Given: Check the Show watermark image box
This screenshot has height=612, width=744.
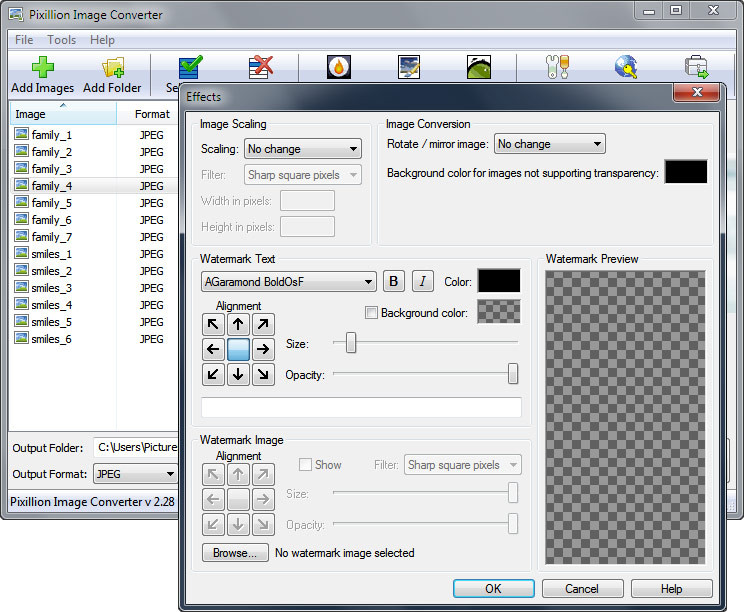Looking at the screenshot, I should 305,464.
